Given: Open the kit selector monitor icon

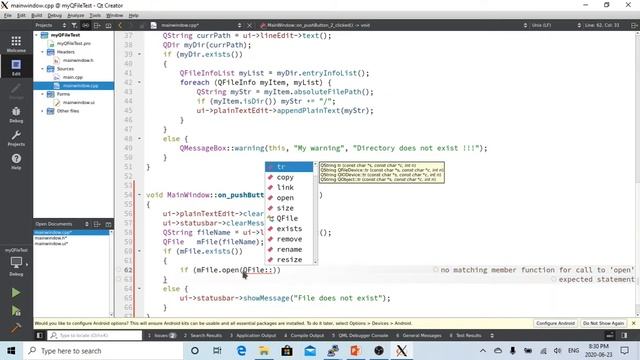Looking at the screenshot, I should [16, 262].
